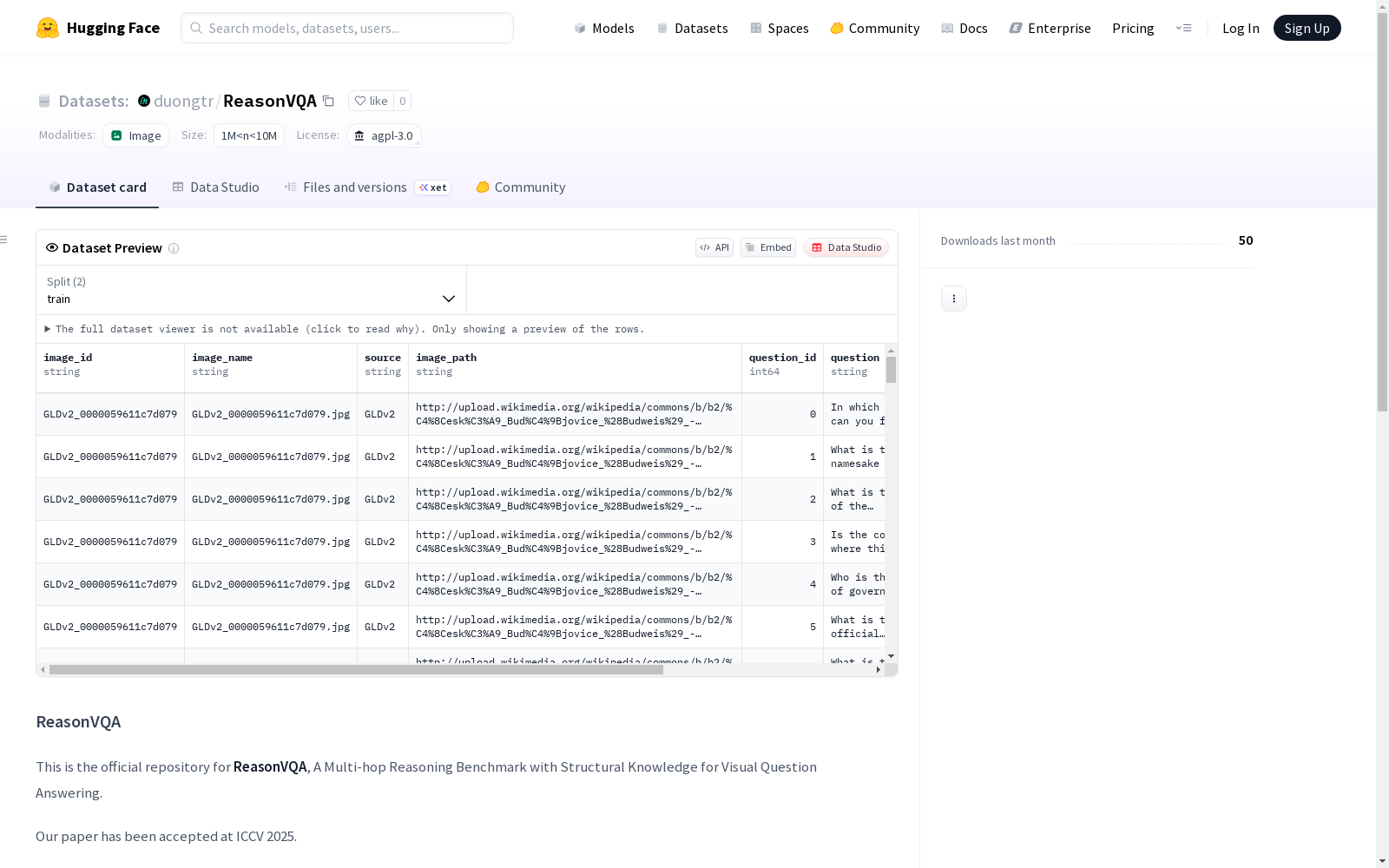The height and width of the screenshot is (868, 1389).
Task: Expand the Split train dropdown
Action: (251, 290)
